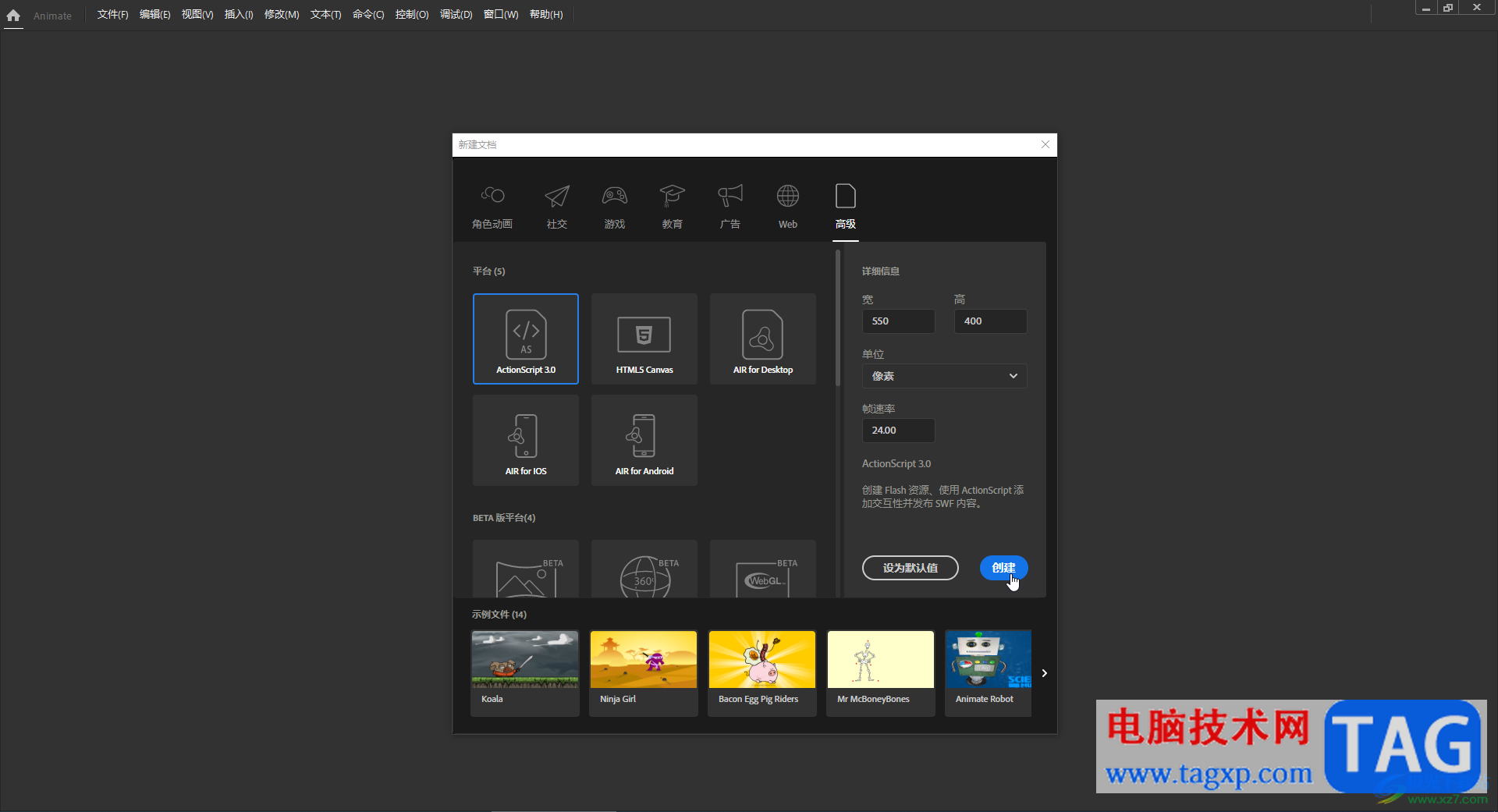Viewport: 1498px width, 812px height.
Task: Open the 文件(F) menu
Action: coord(112,15)
